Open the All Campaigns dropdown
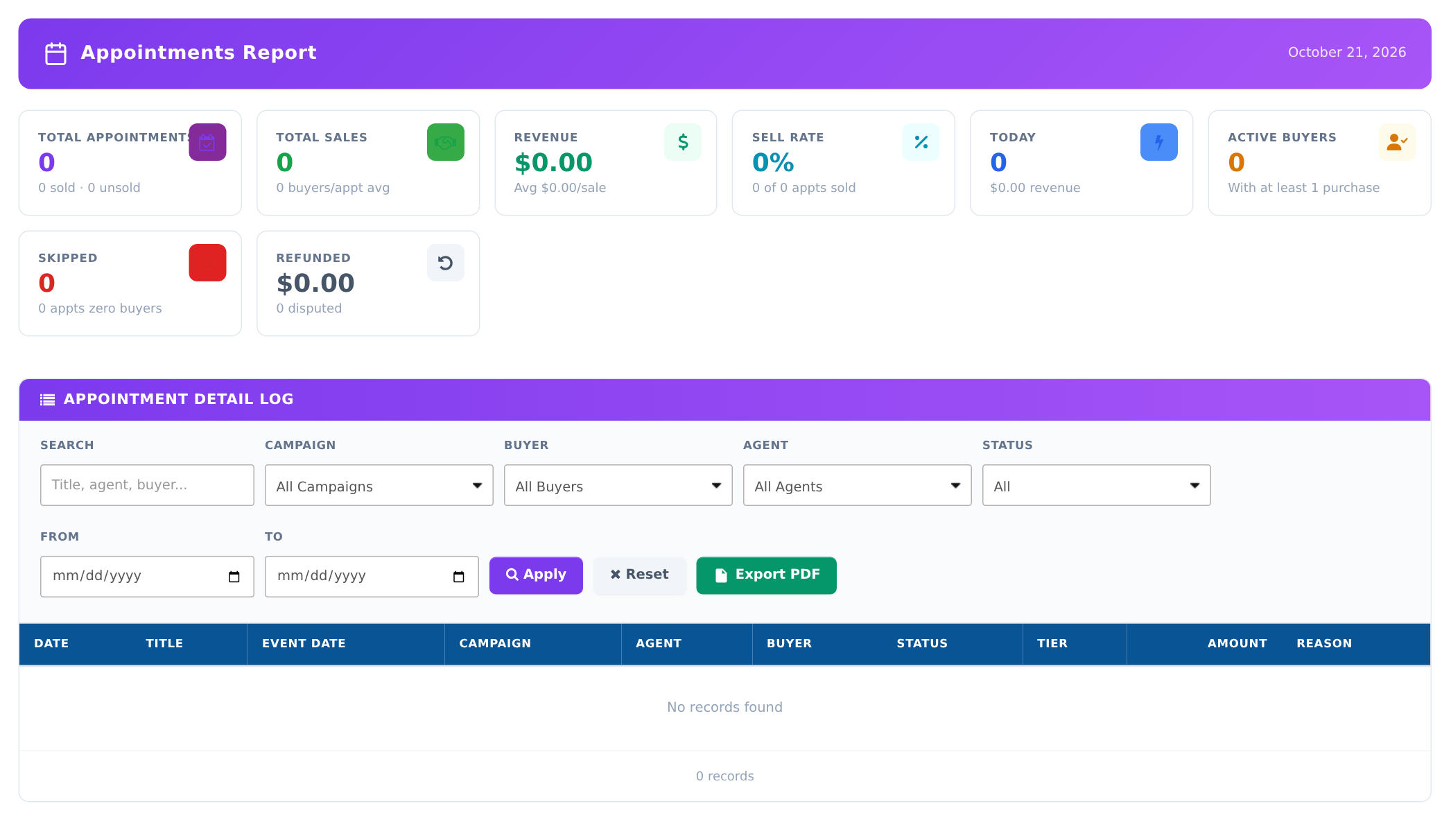The height and width of the screenshot is (840, 1451). [x=379, y=485]
